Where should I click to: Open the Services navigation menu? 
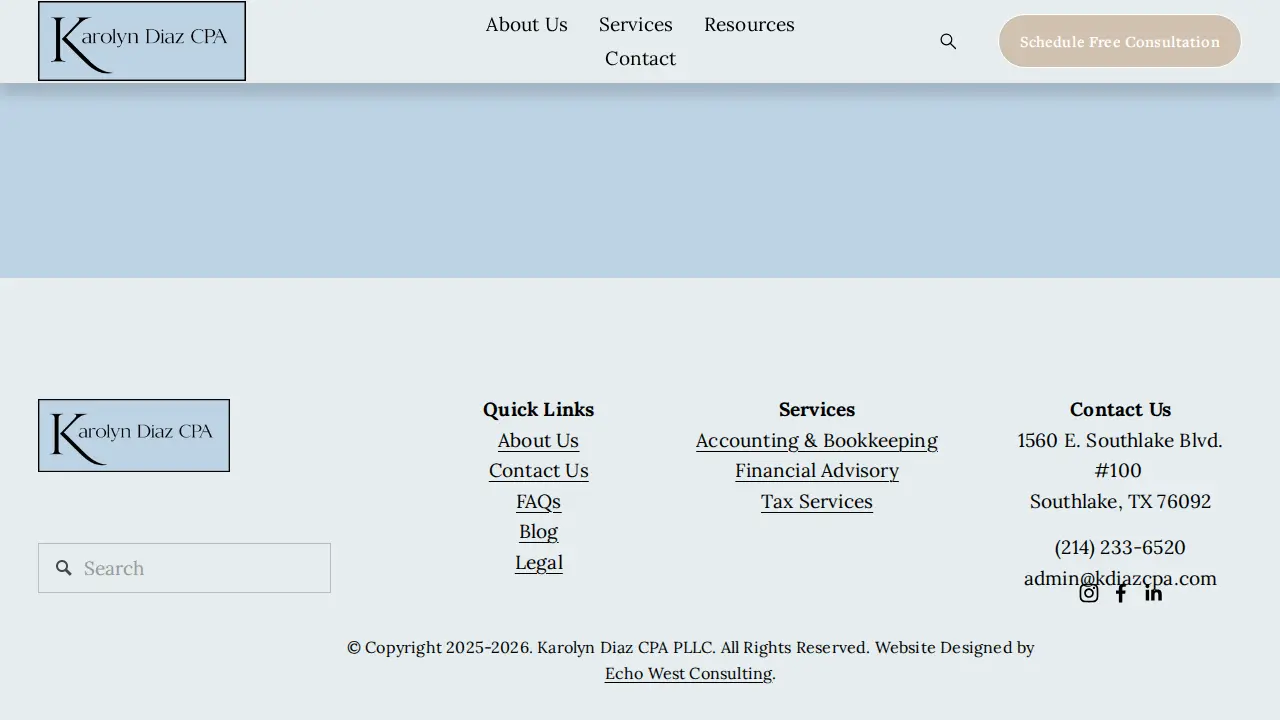coord(636,24)
